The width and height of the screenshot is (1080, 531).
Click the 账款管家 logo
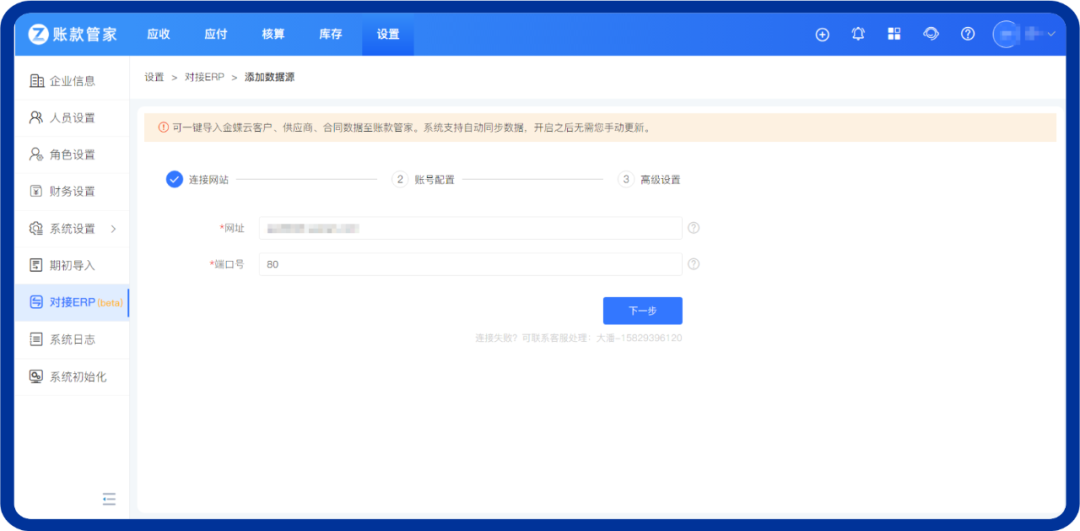click(x=73, y=34)
